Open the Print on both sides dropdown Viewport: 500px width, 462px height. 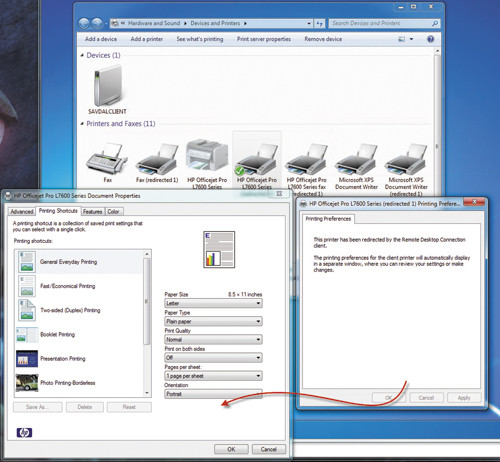[x=213, y=358]
